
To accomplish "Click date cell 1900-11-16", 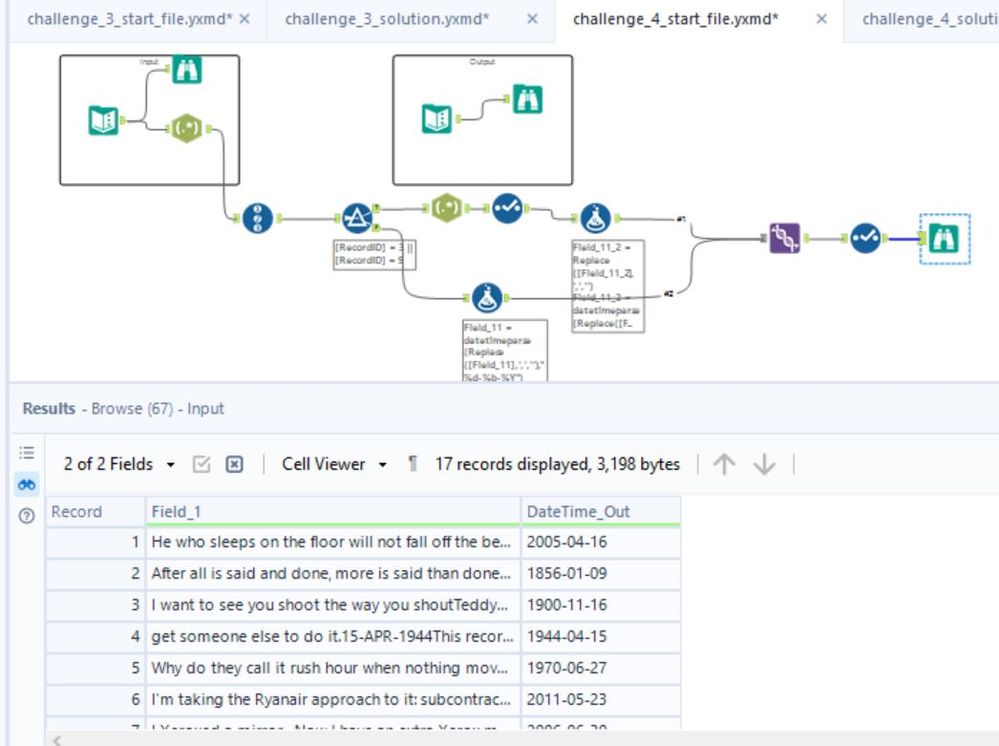I will pyautogui.click(x=601, y=605).
